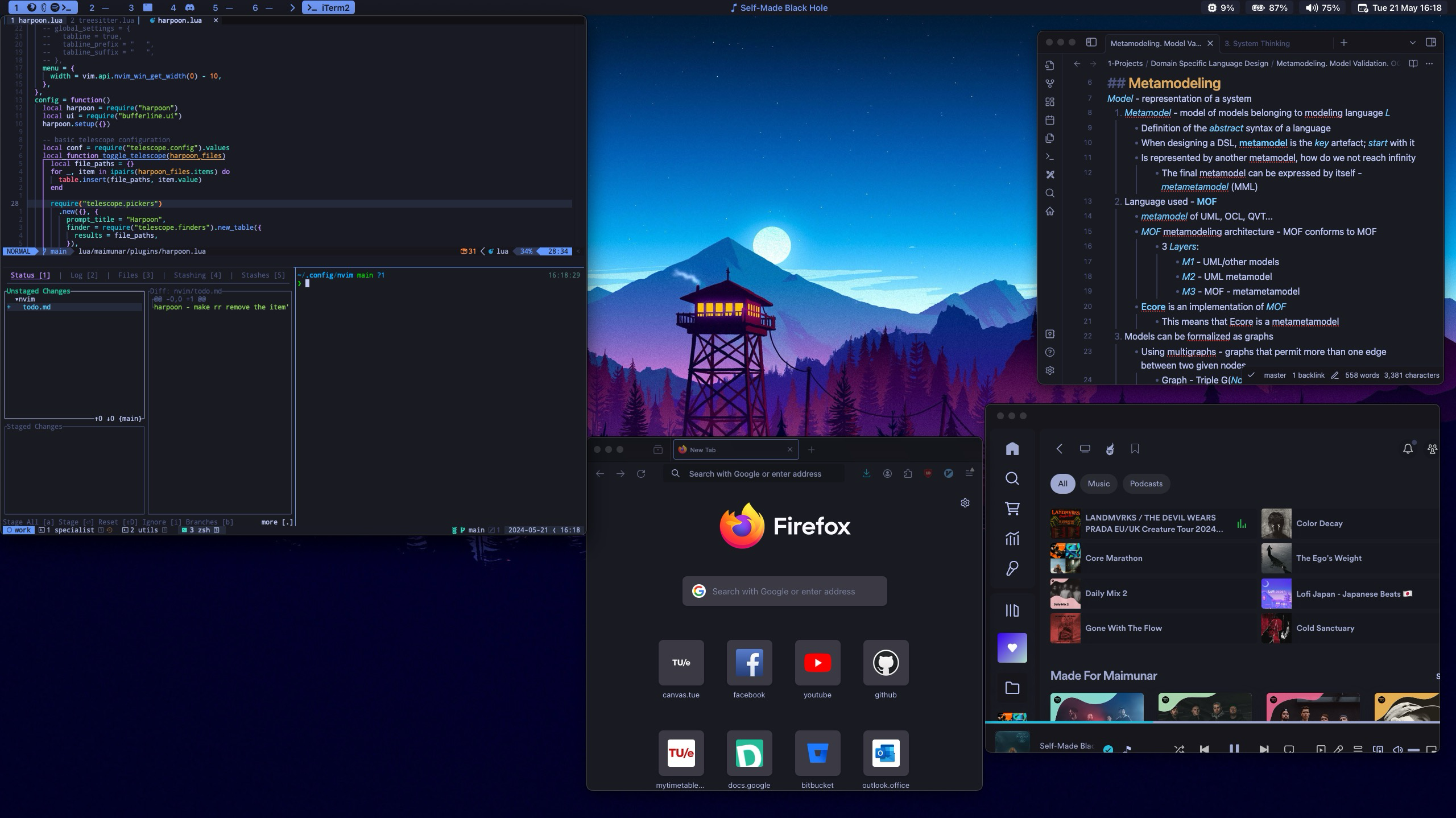1456x818 pixels.
Task: Open Obsidian note more options menu
Action: point(1429,64)
